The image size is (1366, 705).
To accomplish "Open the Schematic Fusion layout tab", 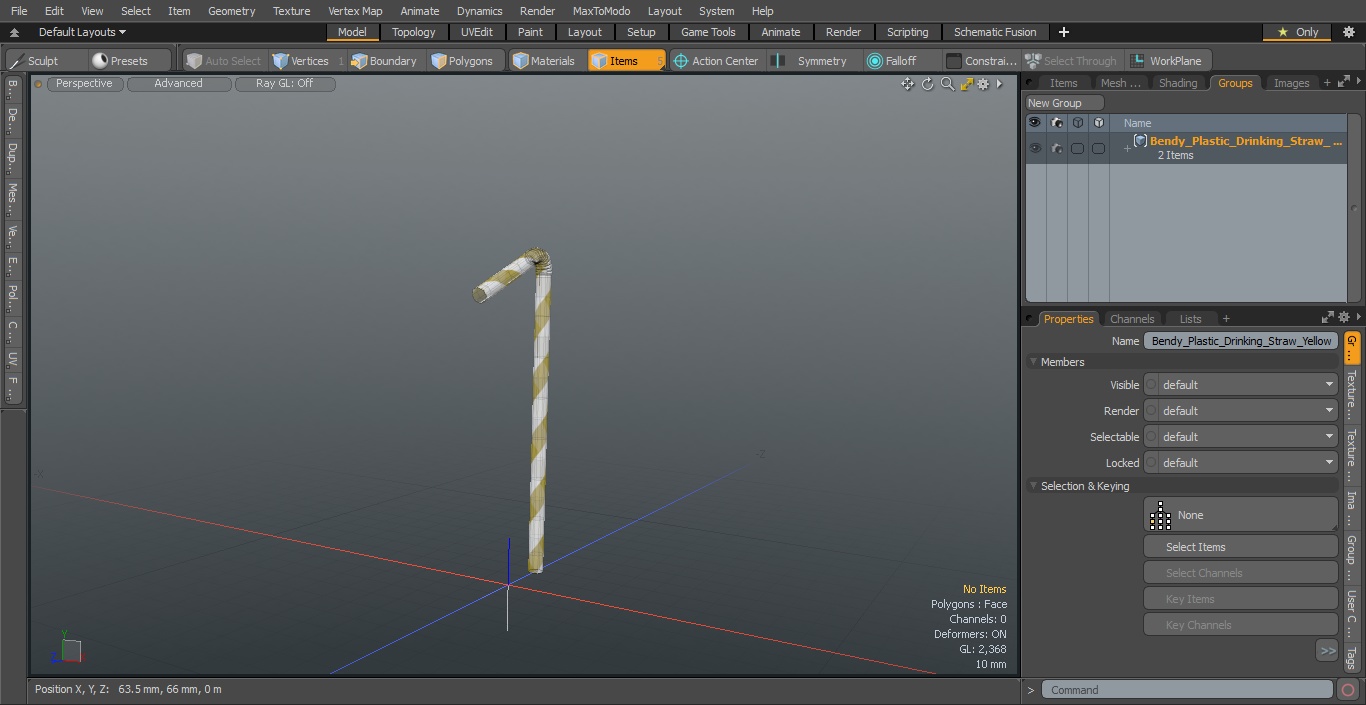I will [x=995, y=32].
